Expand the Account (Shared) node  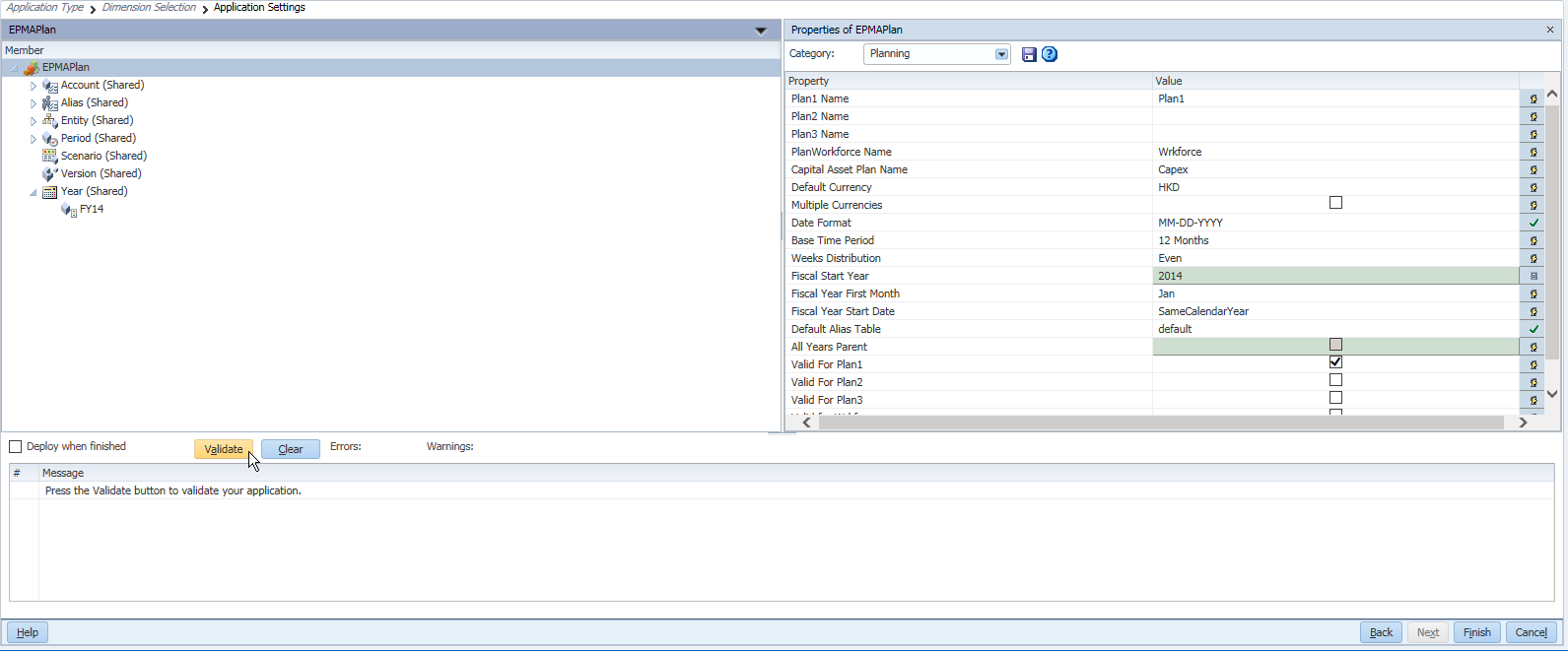(34, 86)
